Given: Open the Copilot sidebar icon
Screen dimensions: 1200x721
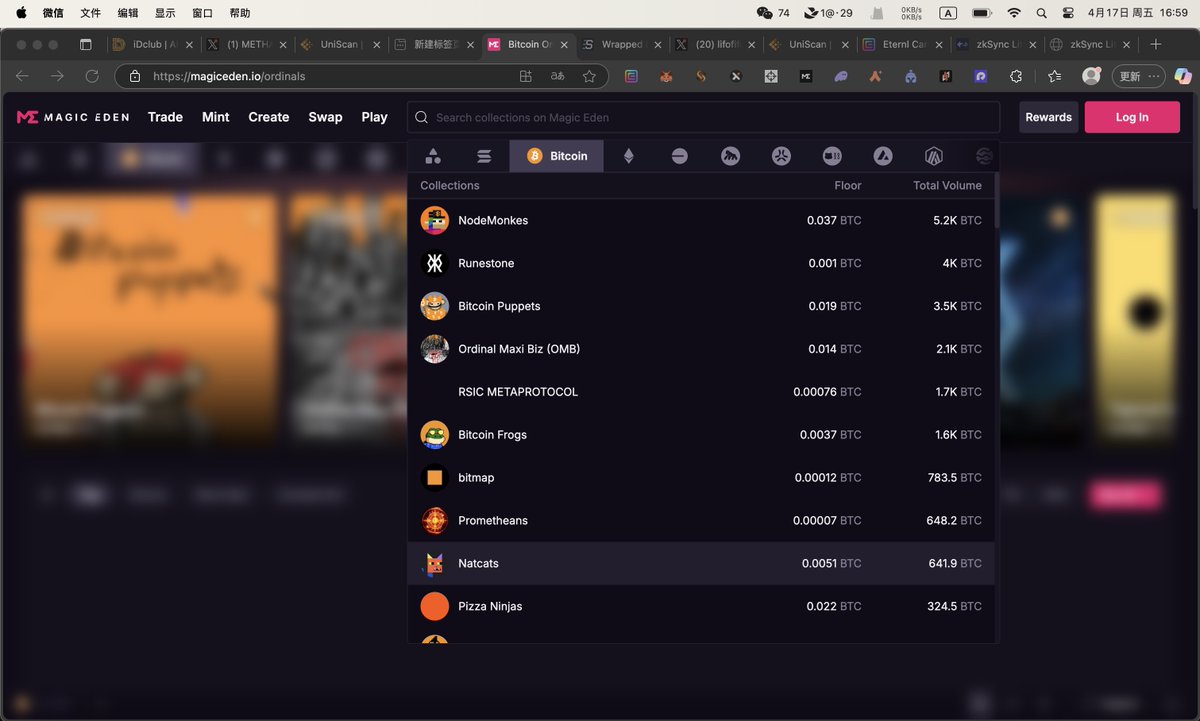Looking at the screenshot, I should tap(1182, 76).
